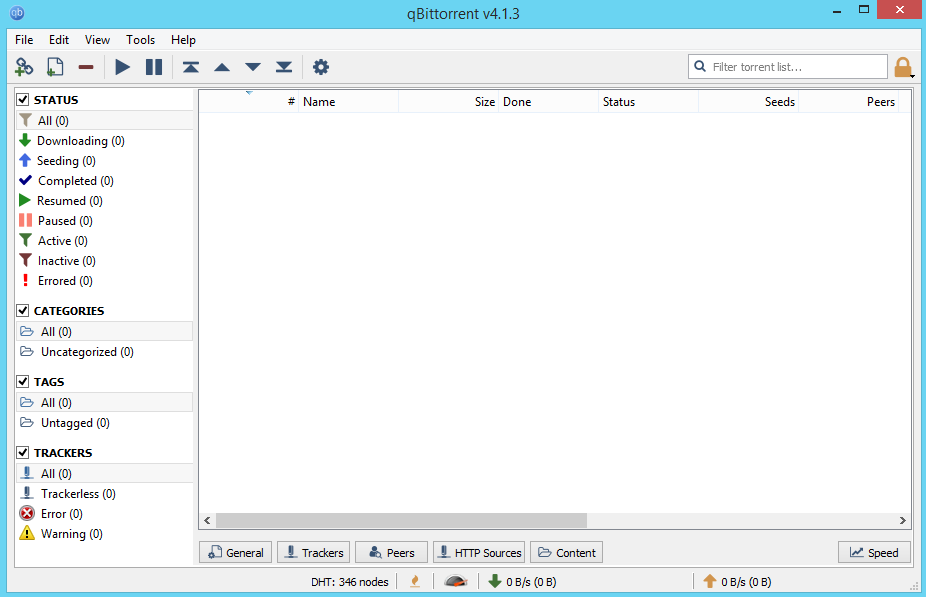
Task: Select Untagged (0) tag filter
Action: [x=105, y=423]
